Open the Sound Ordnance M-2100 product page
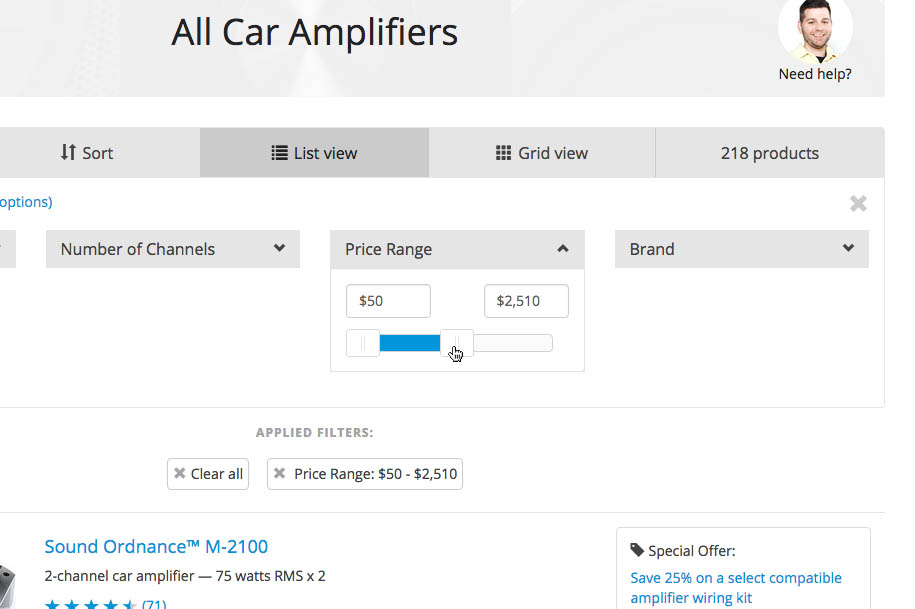 coord(156,547)
